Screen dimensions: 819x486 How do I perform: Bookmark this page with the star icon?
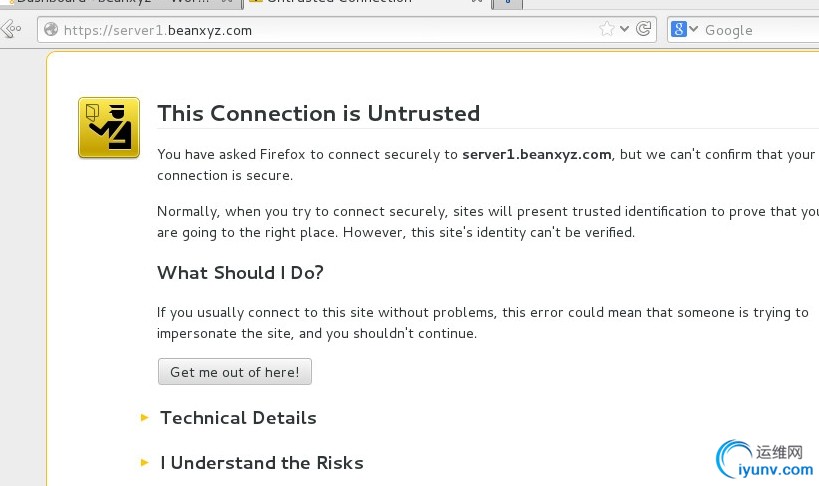point(606,29)
